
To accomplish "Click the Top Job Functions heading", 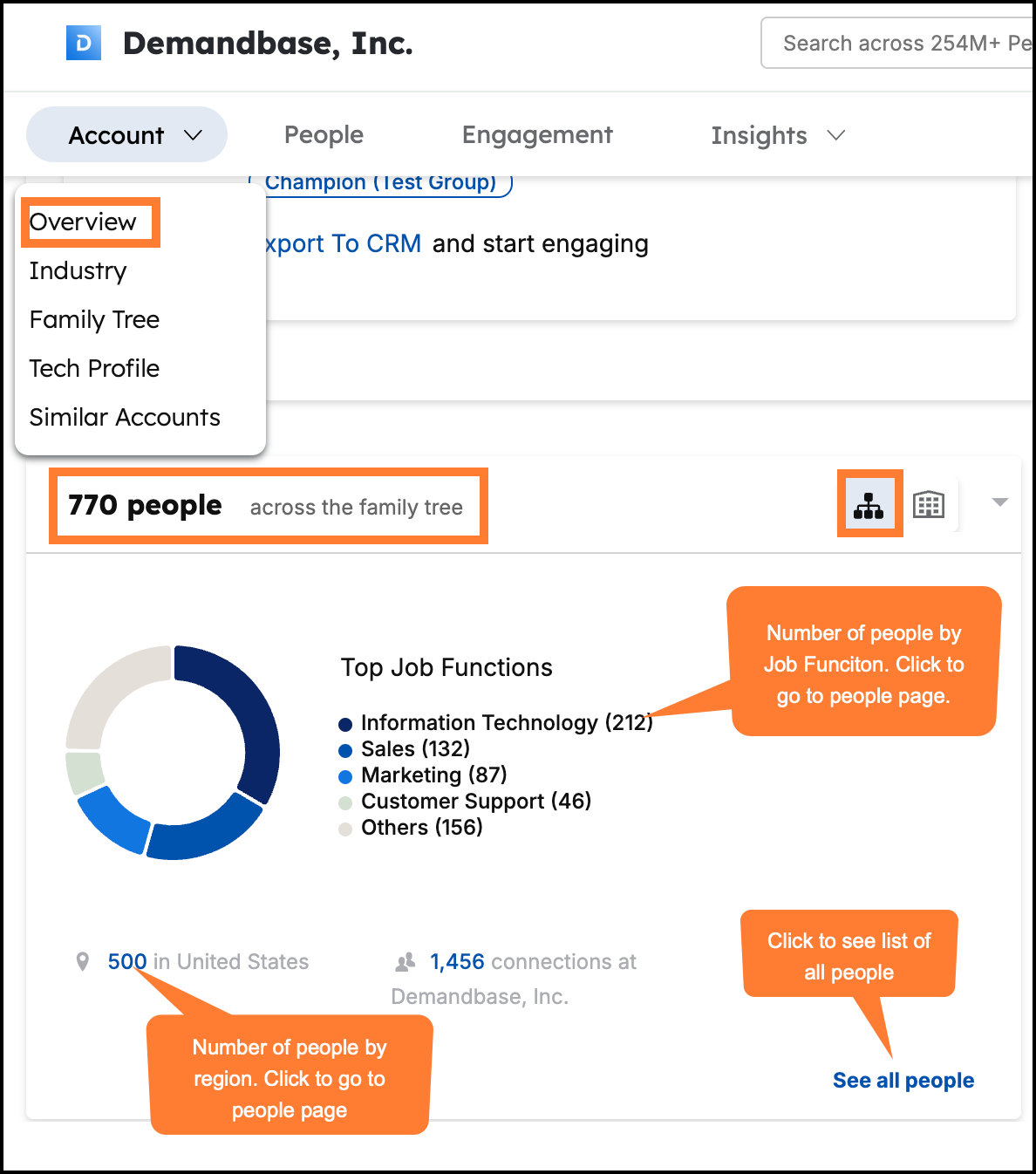I will tap(446, 667).
